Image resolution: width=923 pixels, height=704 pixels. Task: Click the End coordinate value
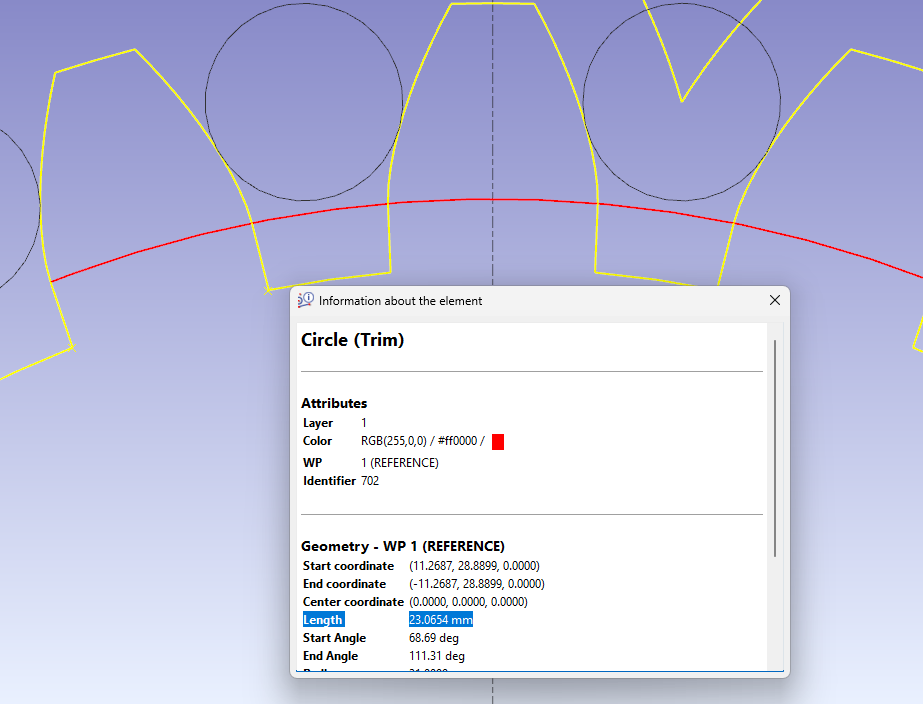point(476,584)
